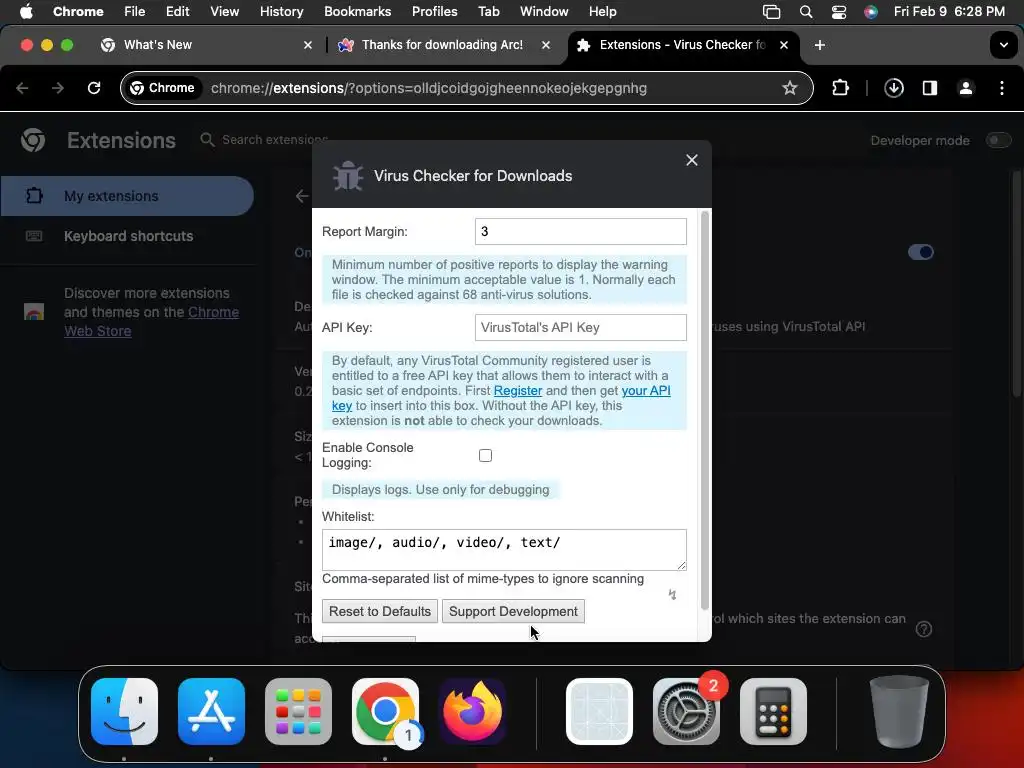Launch Firefox from the Dock
1024x768 pixels.
(x=472, y=711)
